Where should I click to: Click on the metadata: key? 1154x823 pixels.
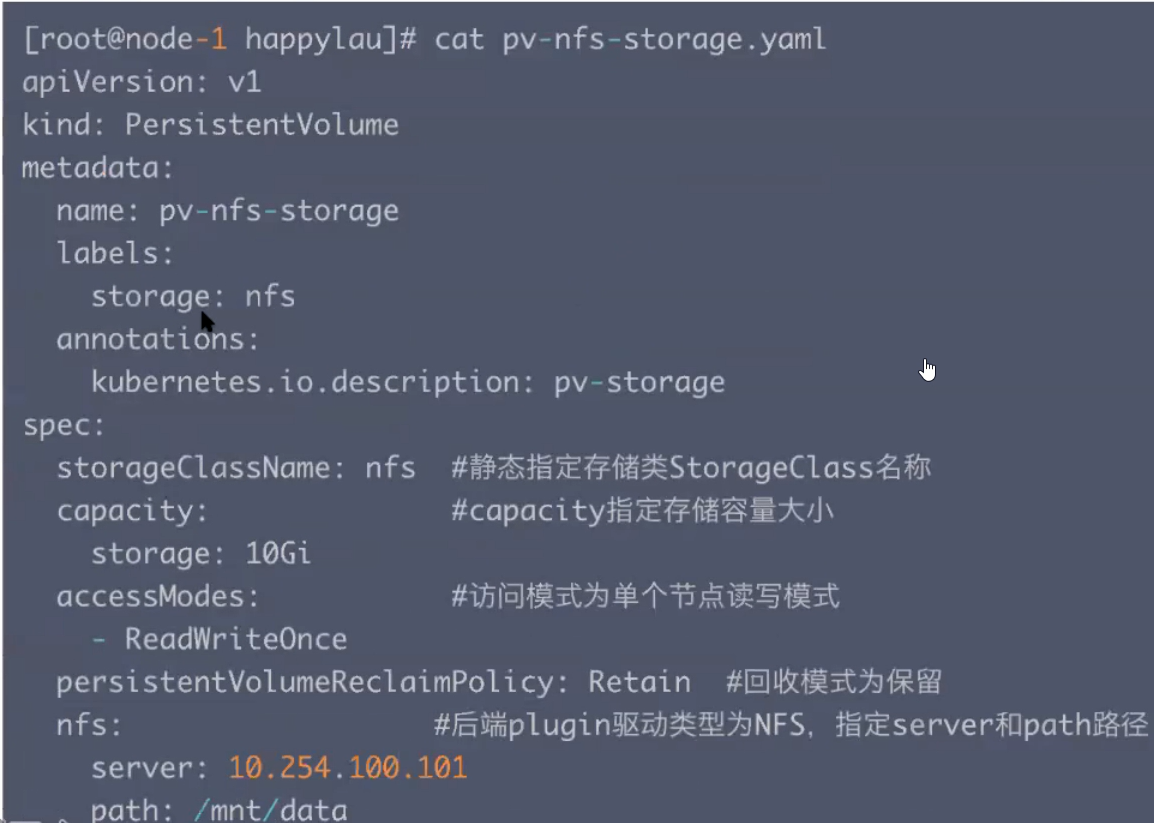pos(98,168)
